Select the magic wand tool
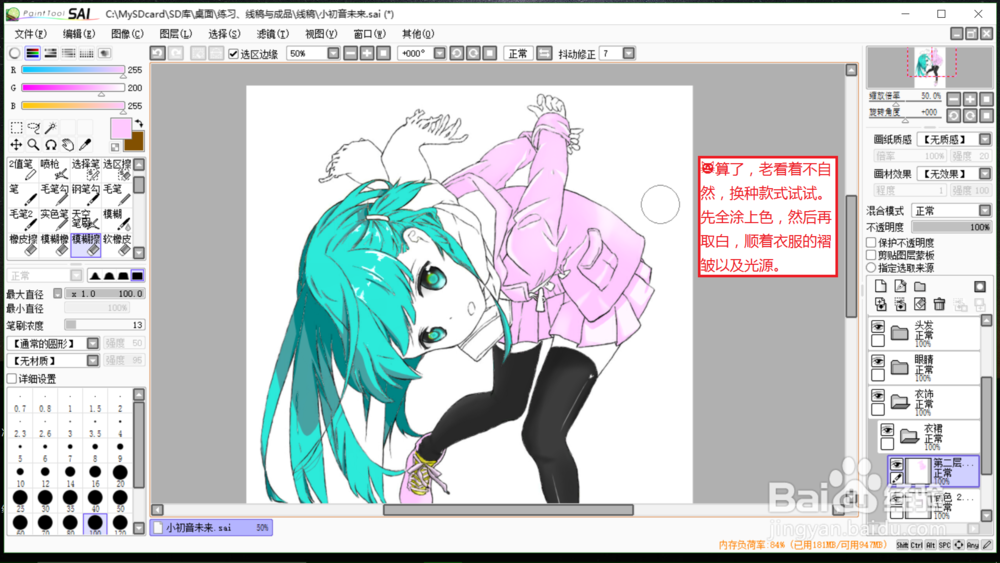This screenshot has height=563, width=1000. click(51, 128)
